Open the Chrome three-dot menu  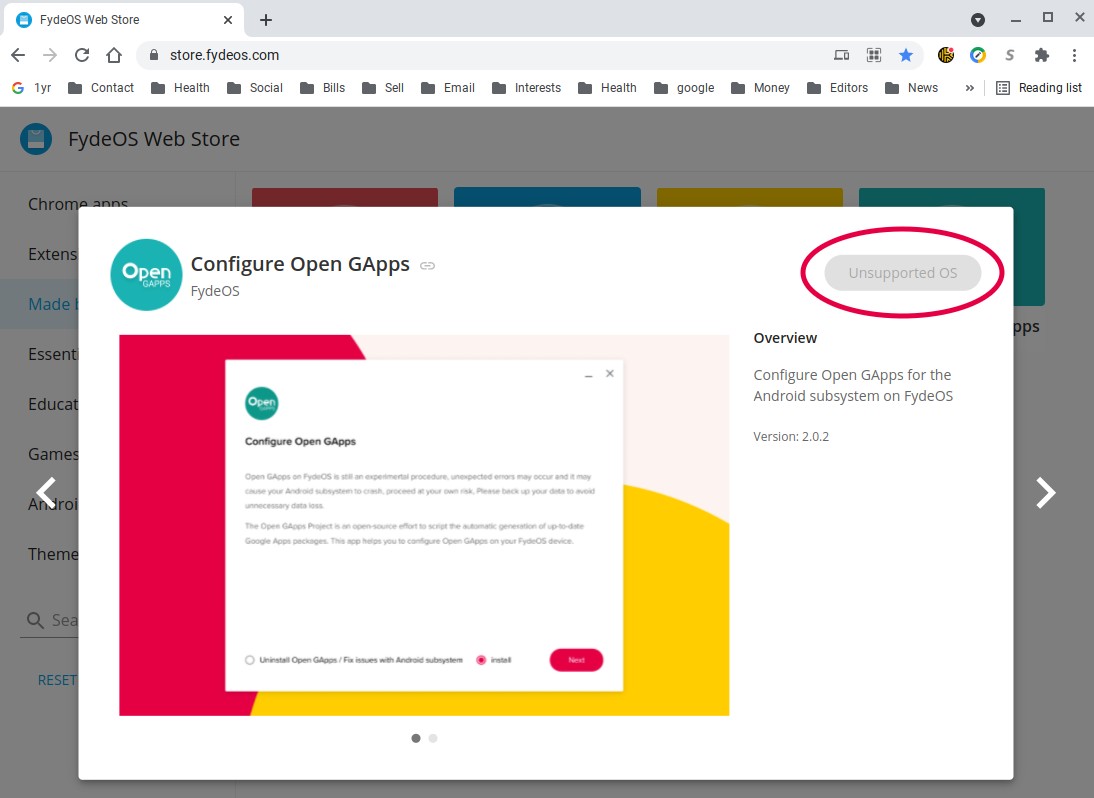pos(1073,55)
